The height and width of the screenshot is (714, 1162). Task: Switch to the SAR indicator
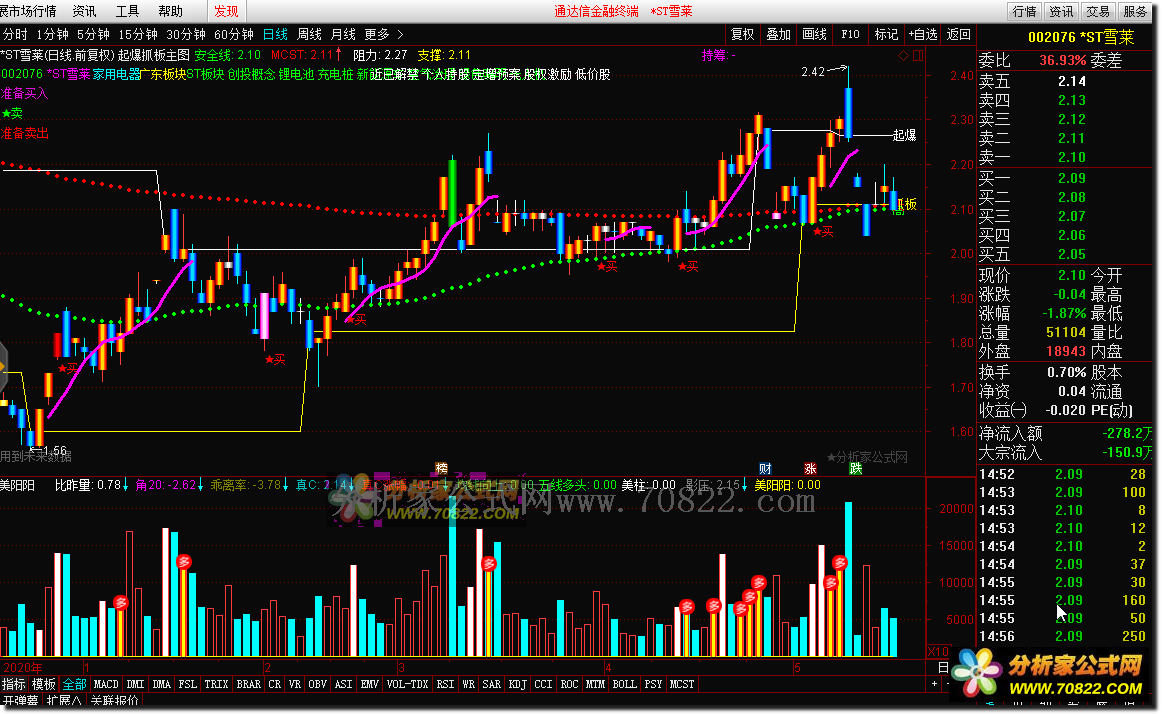coord(492,684)
